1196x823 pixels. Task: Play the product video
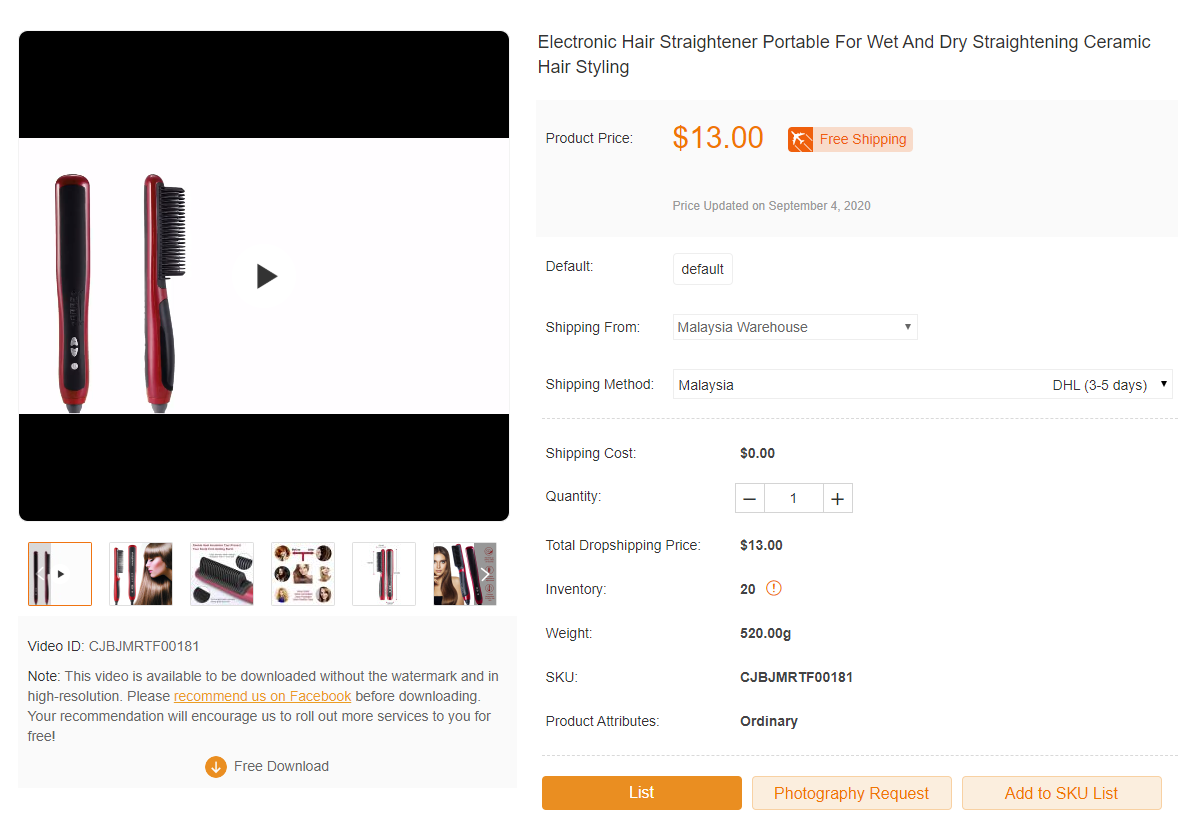point(264,276)
